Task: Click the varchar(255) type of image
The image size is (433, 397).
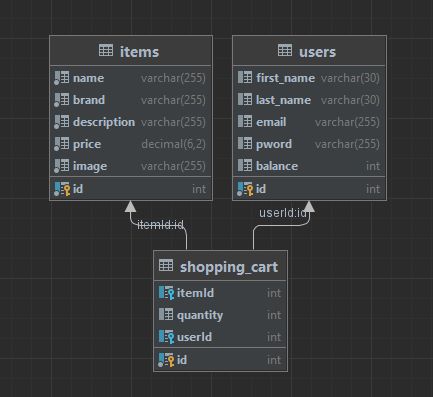Action: coord(173,166)
